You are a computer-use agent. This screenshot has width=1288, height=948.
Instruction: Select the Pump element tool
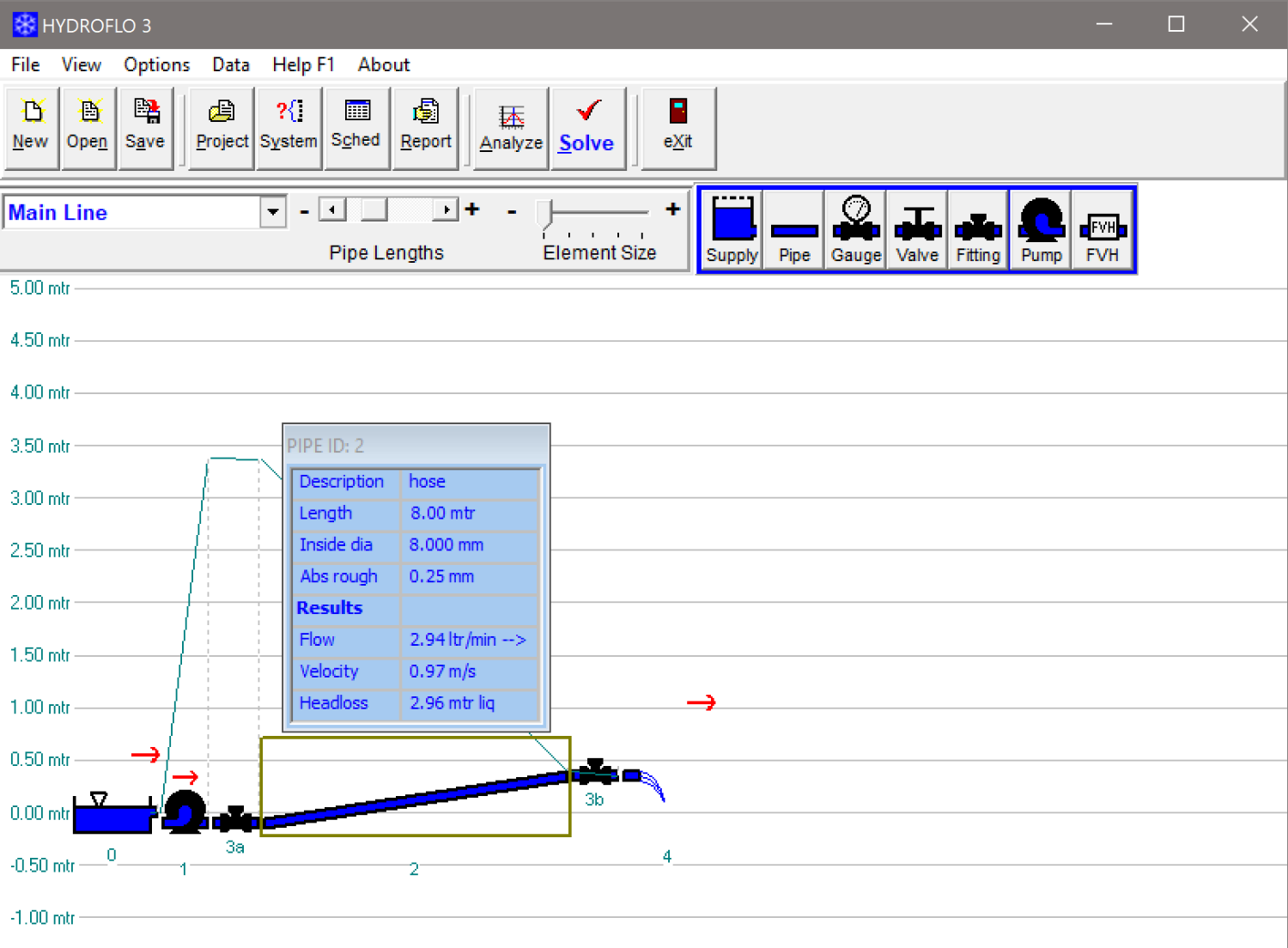1041,229
